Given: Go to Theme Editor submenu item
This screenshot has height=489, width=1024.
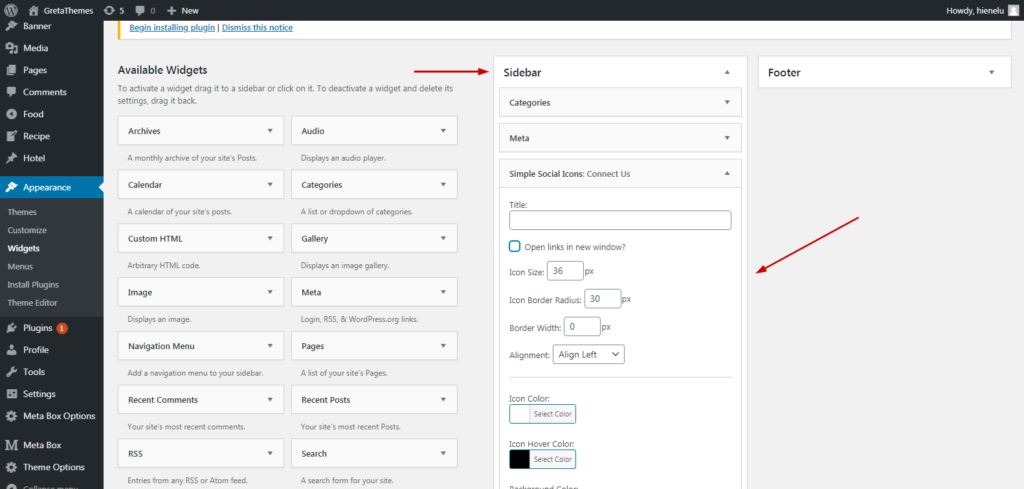Looking at the screenshot, I should (33, 303).
